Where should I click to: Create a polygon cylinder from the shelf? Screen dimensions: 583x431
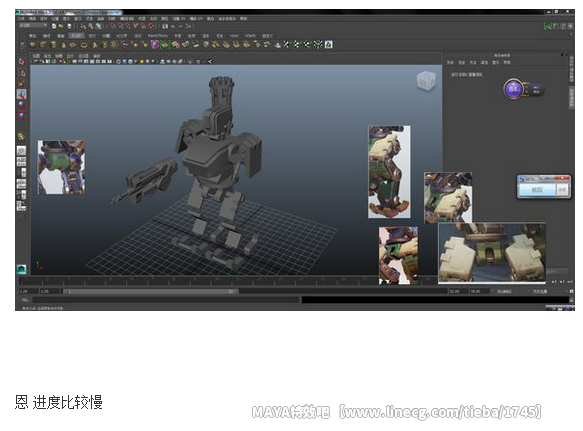(53, 45)
